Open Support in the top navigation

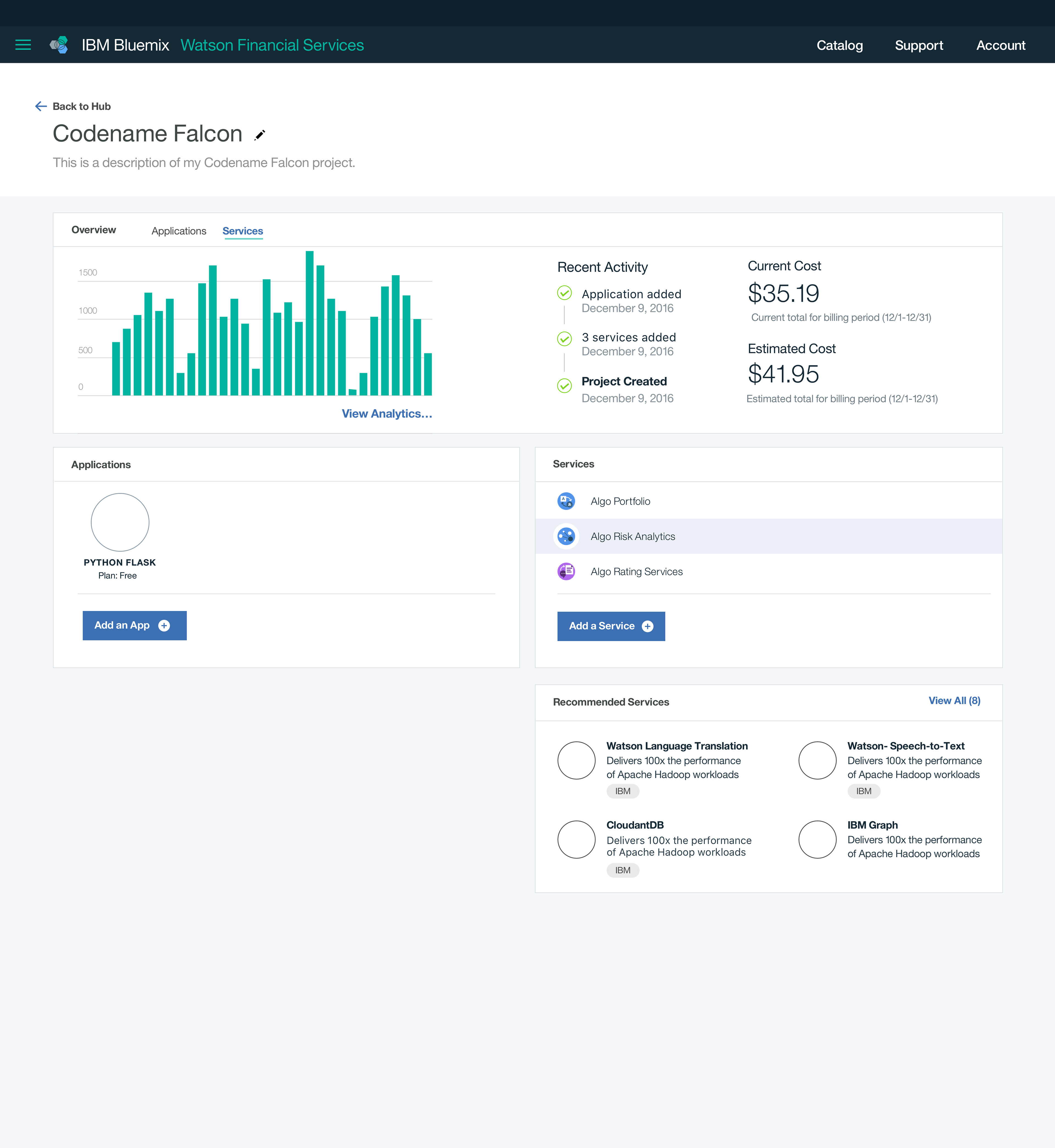(x=918, y=45)
